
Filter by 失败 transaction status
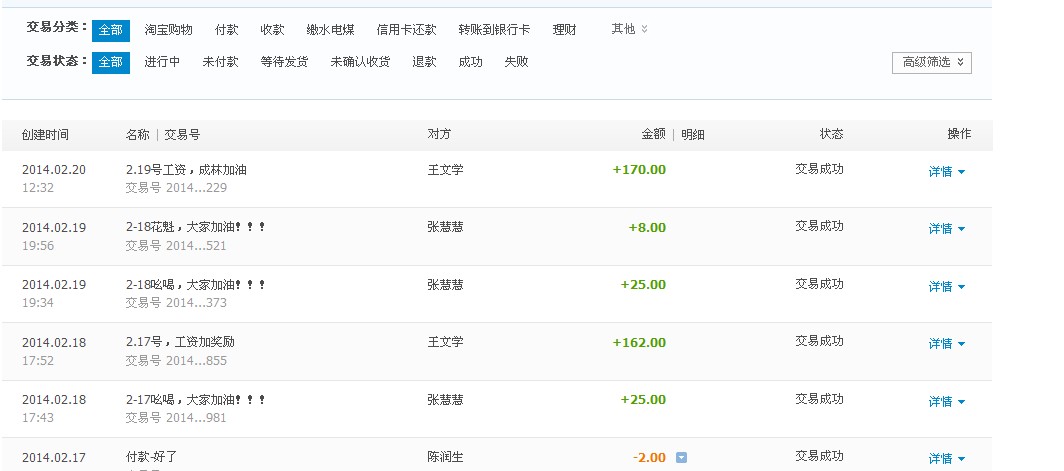pos(516,62)
